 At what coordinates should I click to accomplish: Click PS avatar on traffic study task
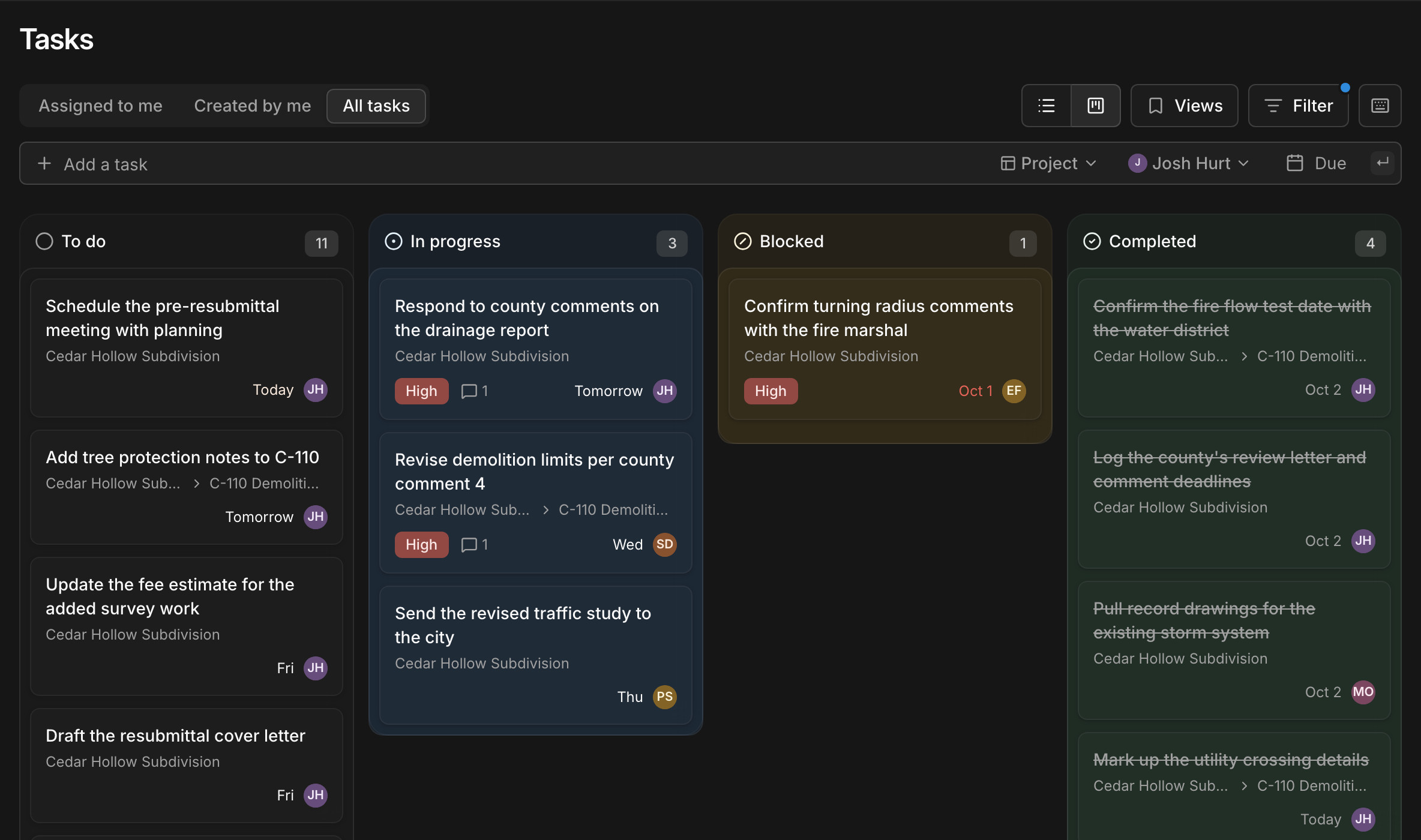[x=665, y=697]
